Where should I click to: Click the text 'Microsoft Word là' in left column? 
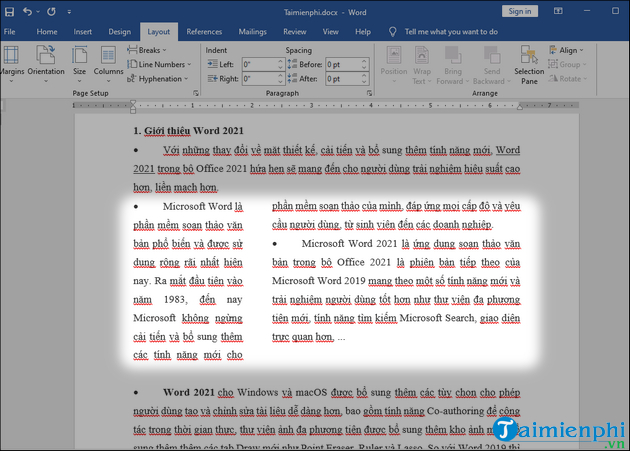point(202,206)
